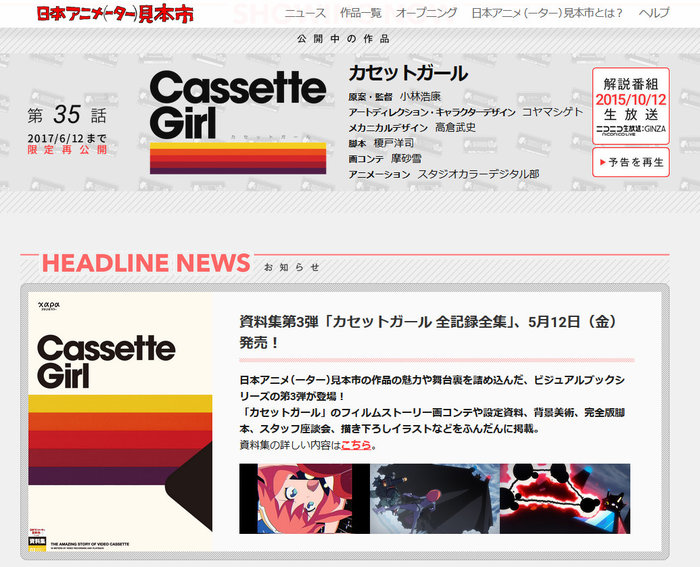
Task: Click the 公開中の作品 label
Action: point(343,39)
